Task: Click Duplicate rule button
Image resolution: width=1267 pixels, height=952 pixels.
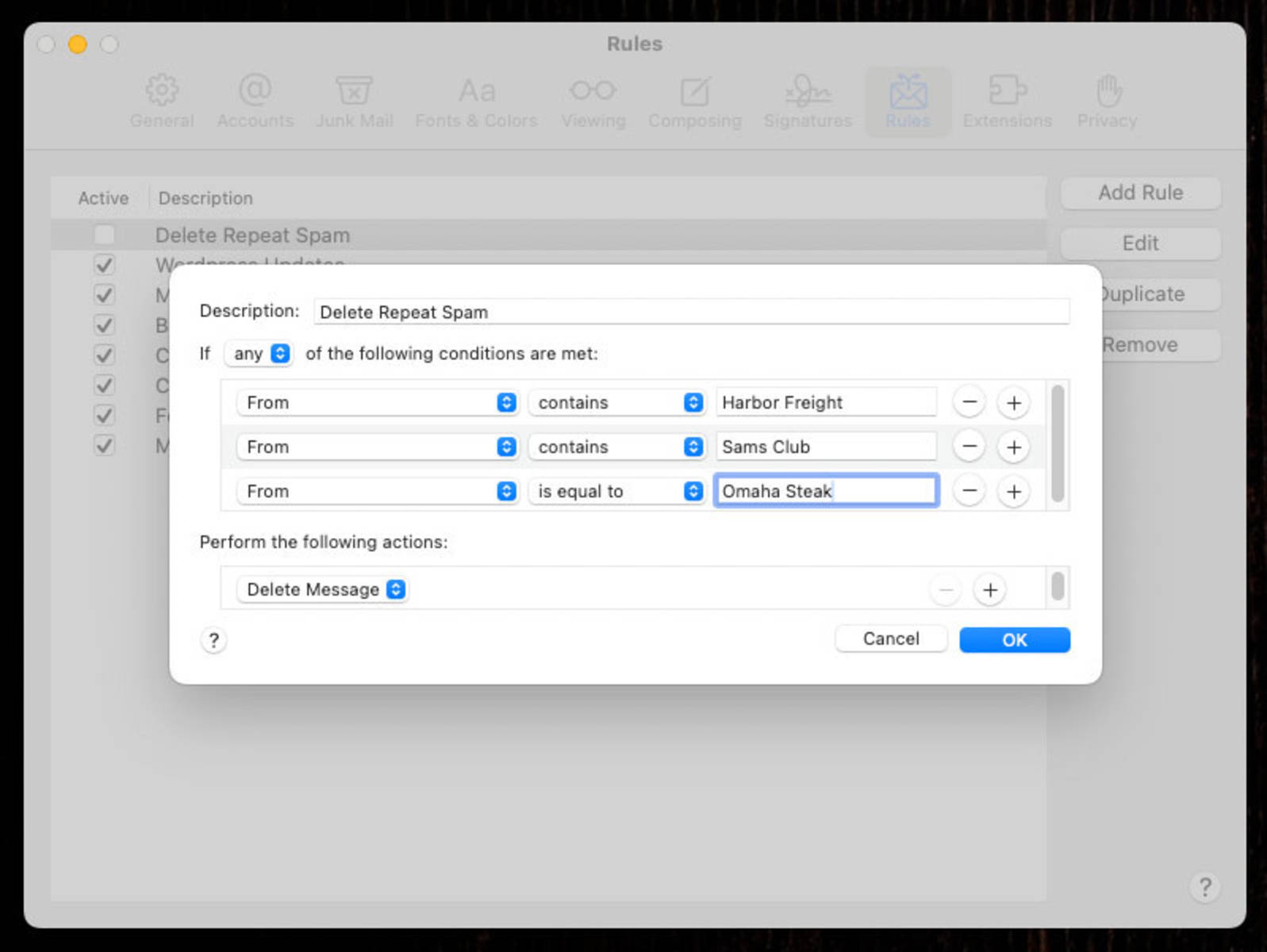Action: [1161, 294]
